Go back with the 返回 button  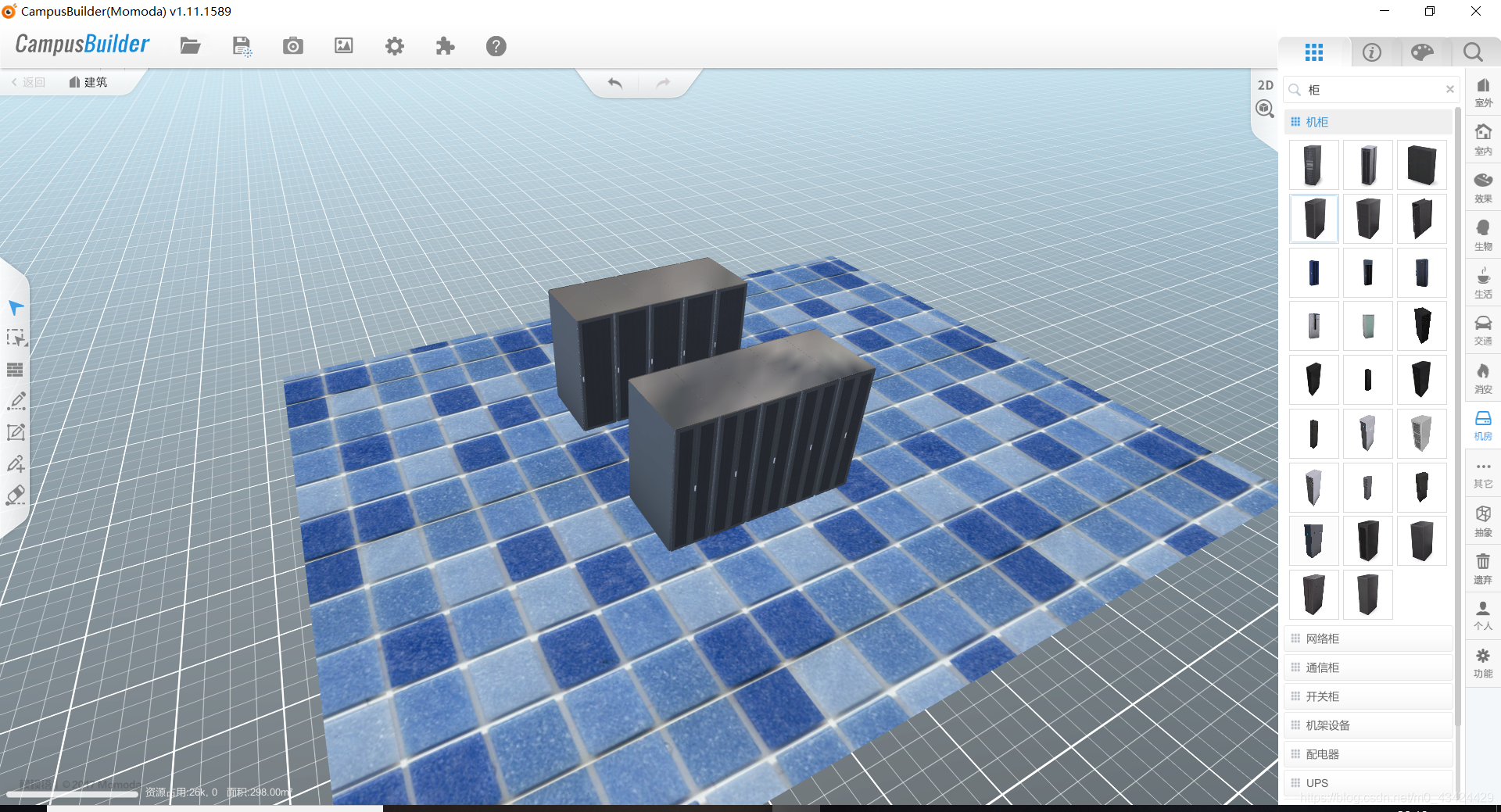click(x=28, y=82)
